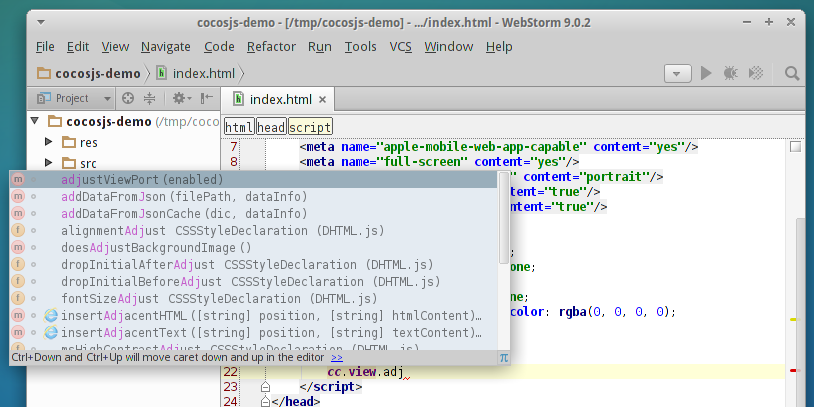Open the File menu
The image size is (814, 407).
[x=45, y=47]
